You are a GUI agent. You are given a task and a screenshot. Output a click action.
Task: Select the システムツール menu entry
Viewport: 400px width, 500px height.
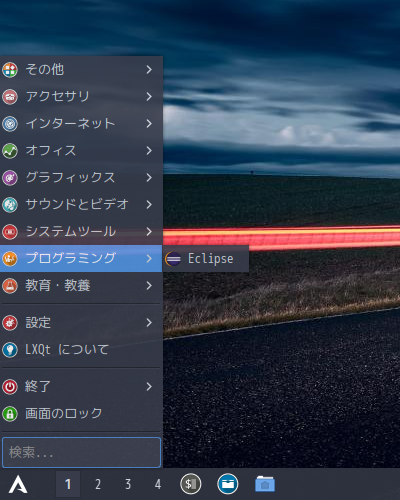(x=81, y=231)
